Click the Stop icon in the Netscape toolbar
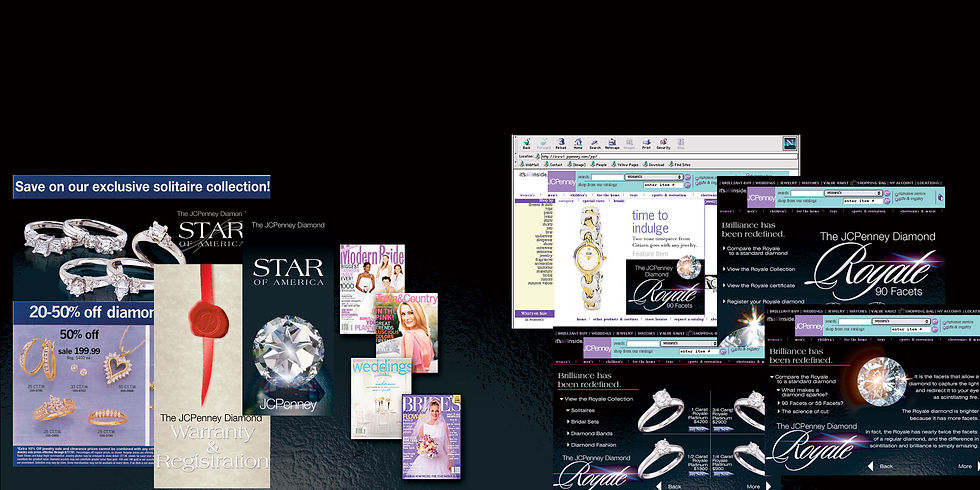The width and height of the screenshot is (980, 490). [681, 144]
